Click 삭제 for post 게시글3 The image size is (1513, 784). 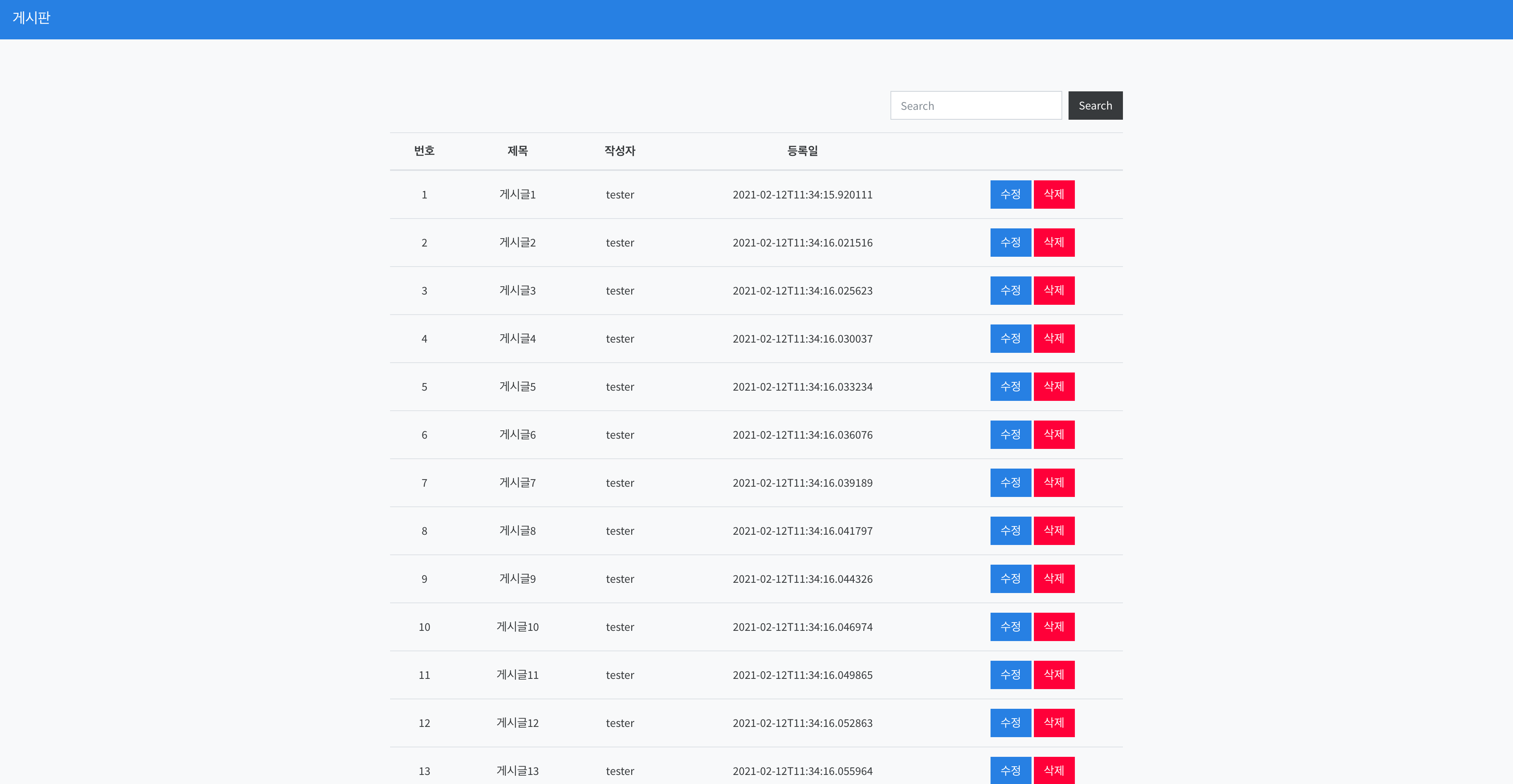coord(1054,291)
